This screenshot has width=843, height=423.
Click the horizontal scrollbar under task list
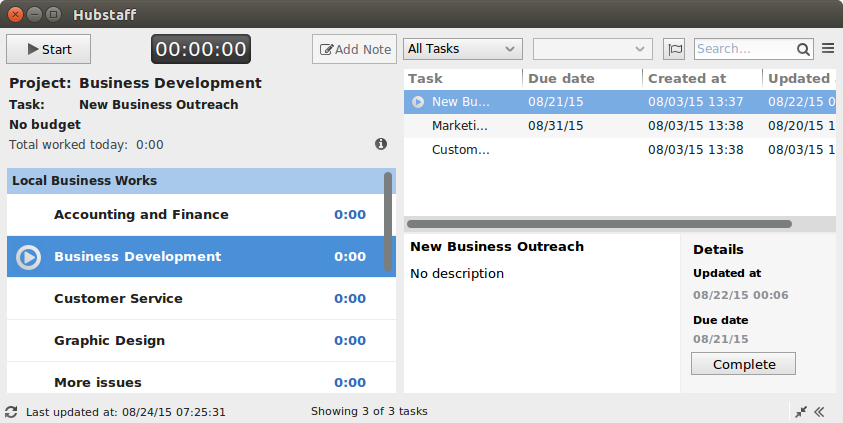point(599,224)
